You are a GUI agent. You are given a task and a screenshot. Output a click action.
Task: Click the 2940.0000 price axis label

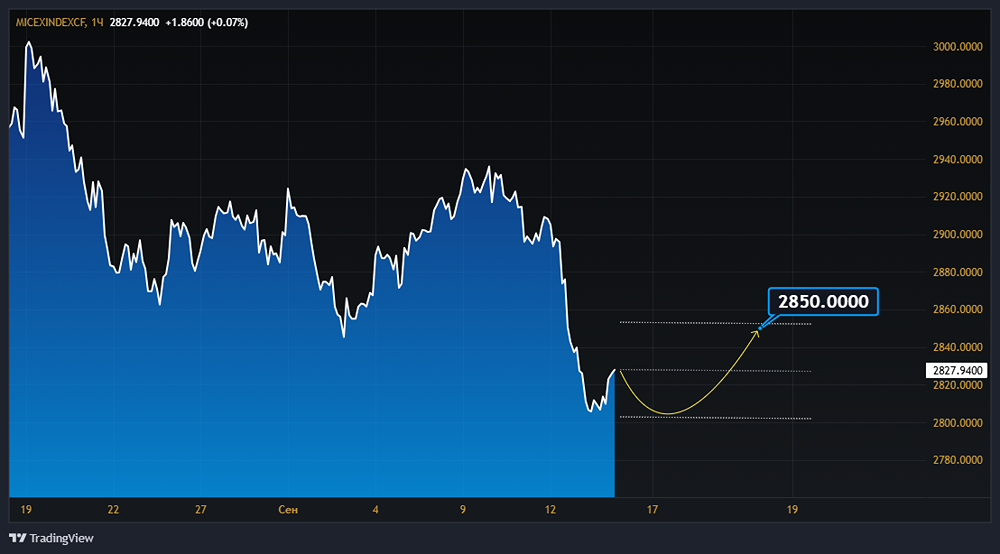pos(958,160)
